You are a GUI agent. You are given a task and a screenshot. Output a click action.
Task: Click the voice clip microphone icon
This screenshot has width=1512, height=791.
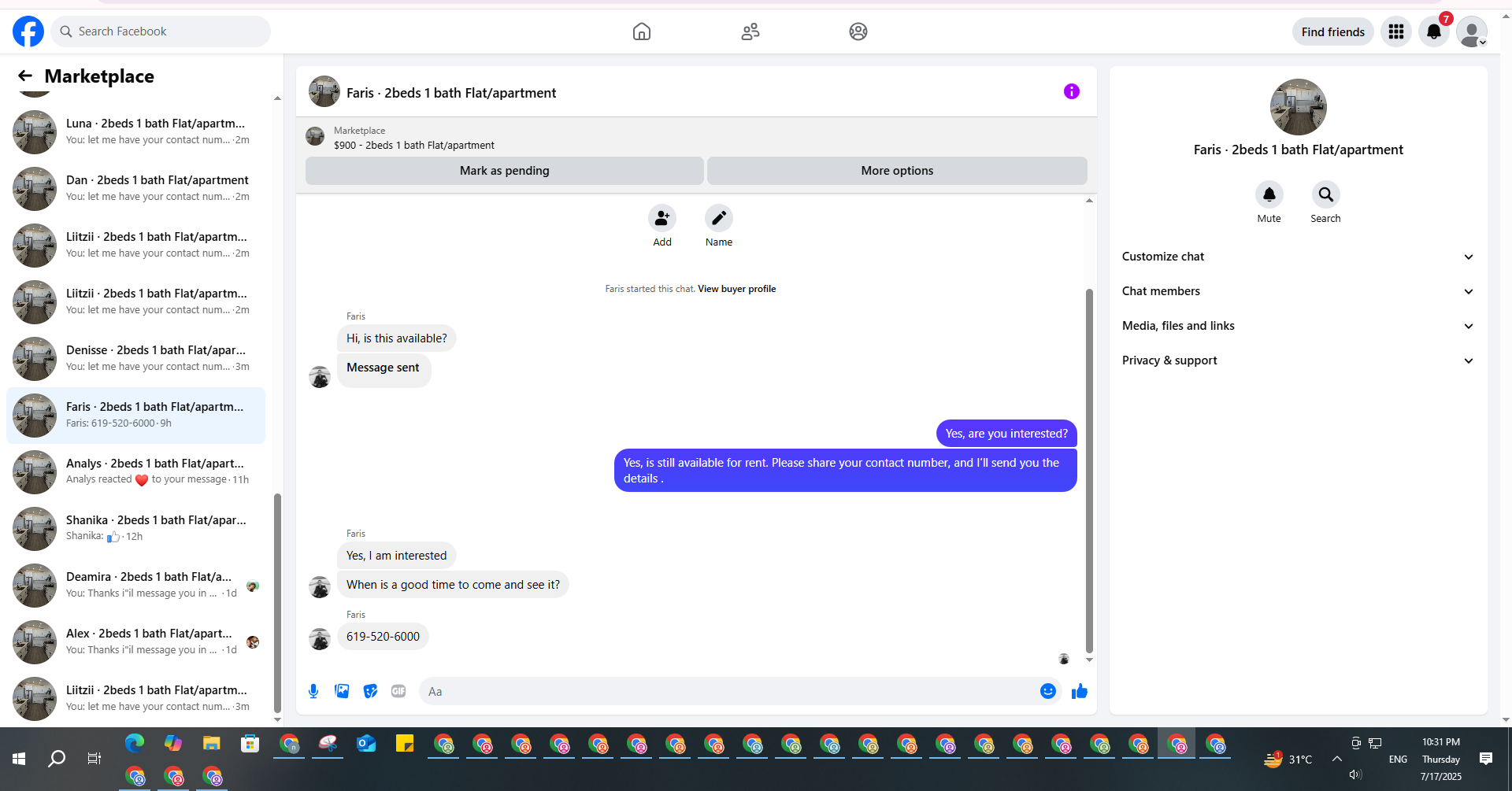point(313,691)
